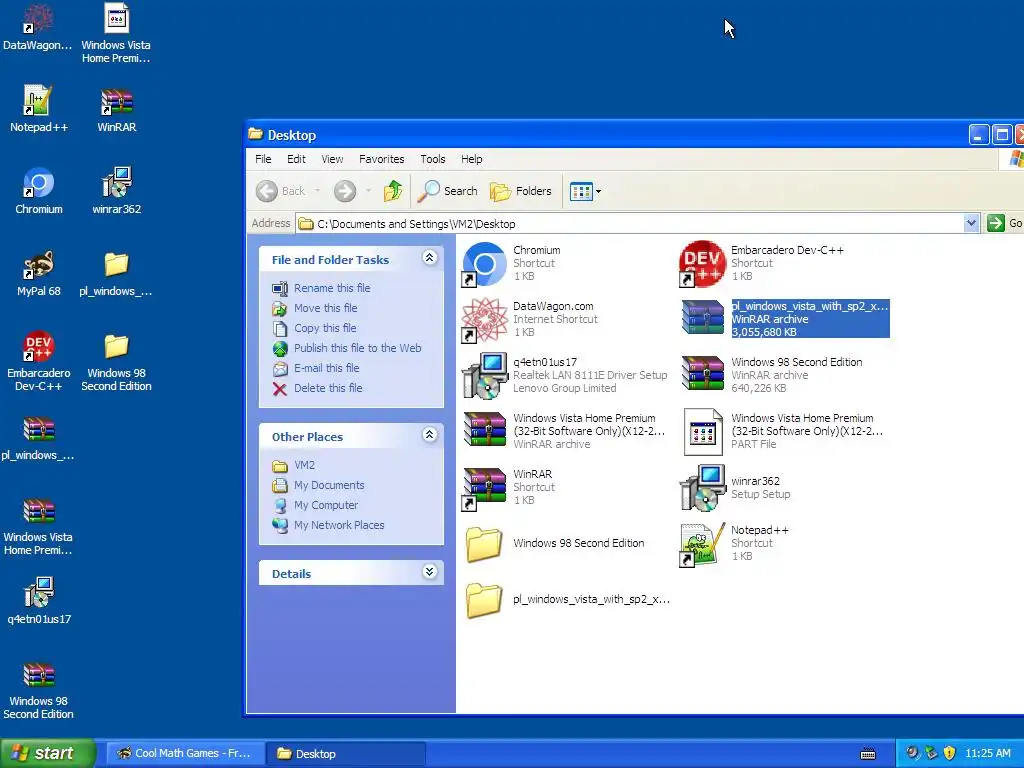Viewport: 1024px width, 768px height.
Task: Collapse File and Folder Tasks panel
Action: 429,257
